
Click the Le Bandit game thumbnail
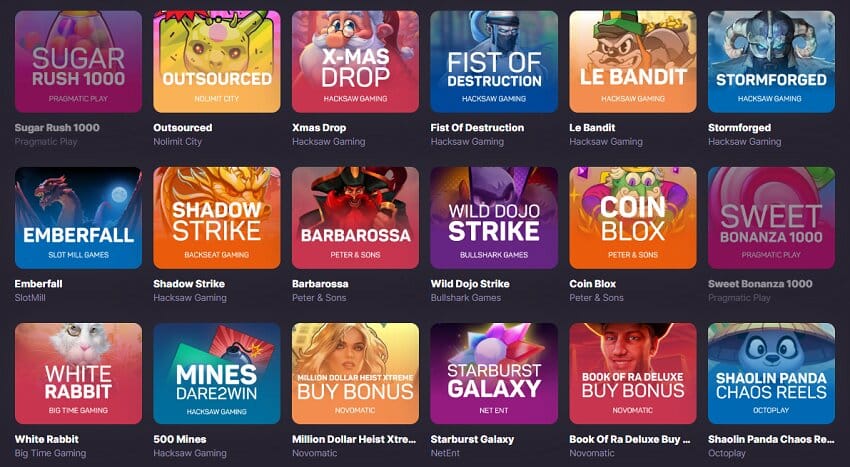(633, 62)
